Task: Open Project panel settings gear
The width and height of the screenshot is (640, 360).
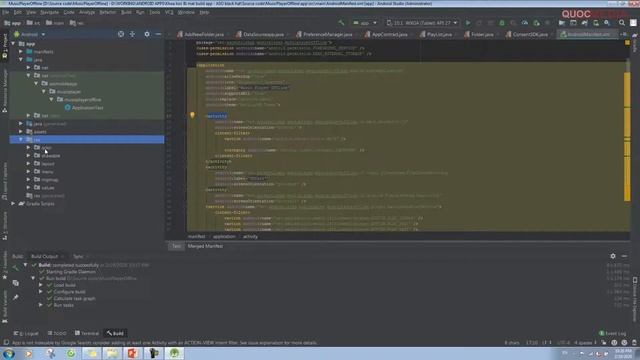Action: click(147, 34)
